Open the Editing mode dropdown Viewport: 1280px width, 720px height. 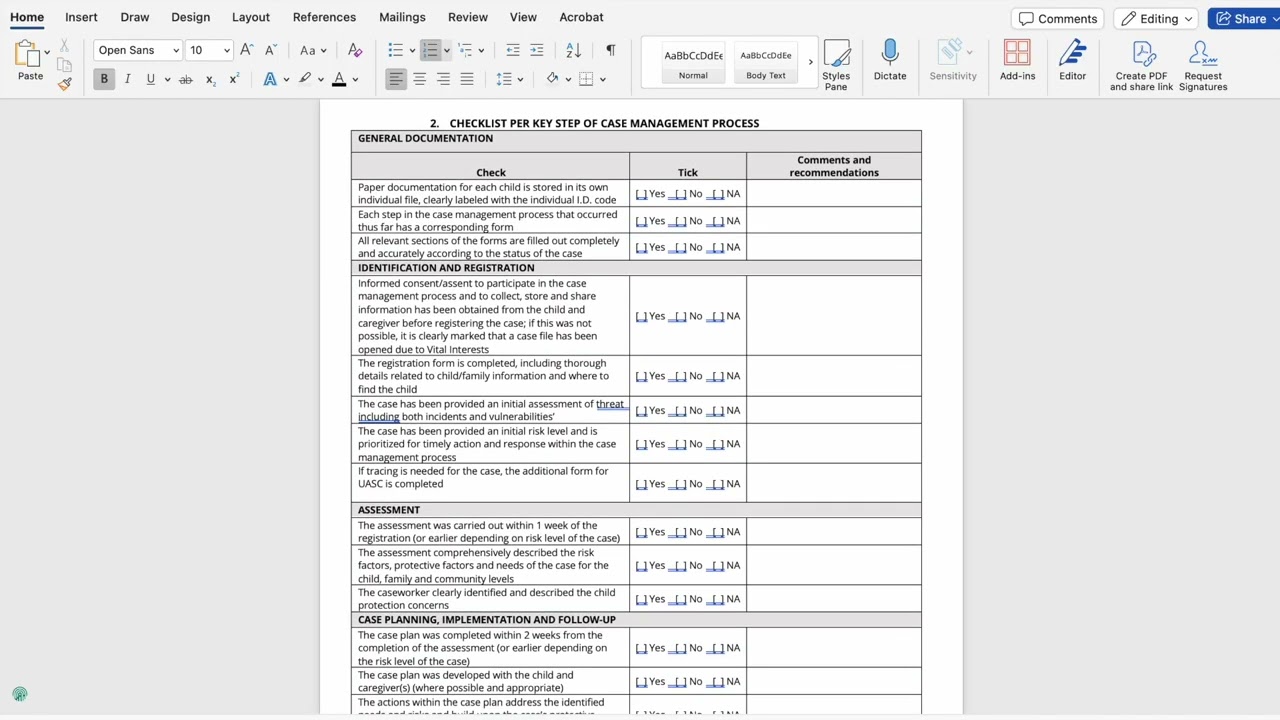pos(1158,19)
